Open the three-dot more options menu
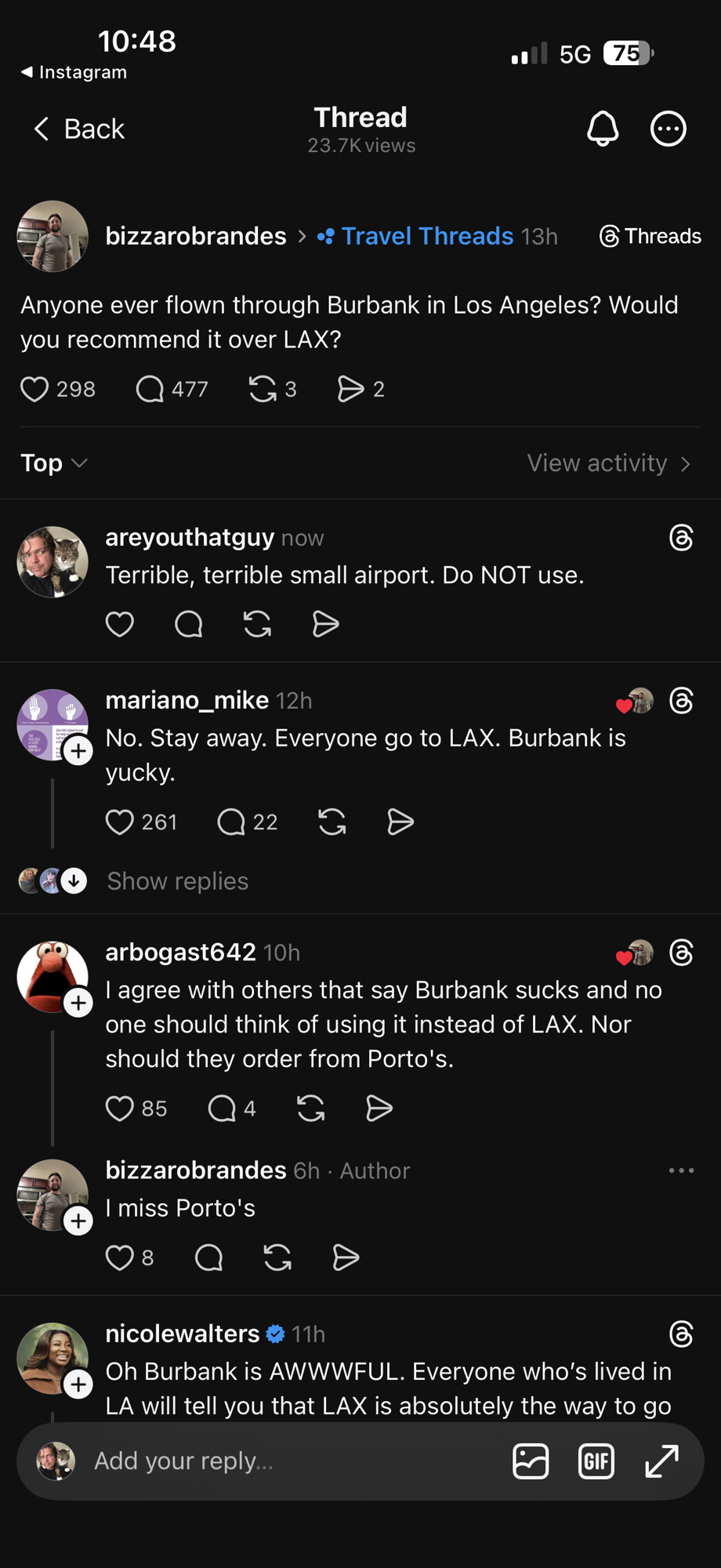Image resolution: width=721 pixels, height=1568 pixels. 668,129
